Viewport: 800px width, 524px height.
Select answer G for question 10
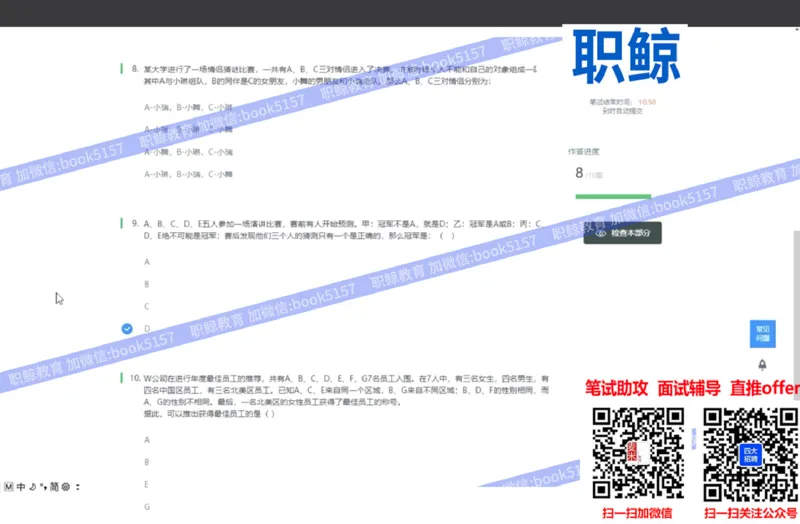(147, 507)
